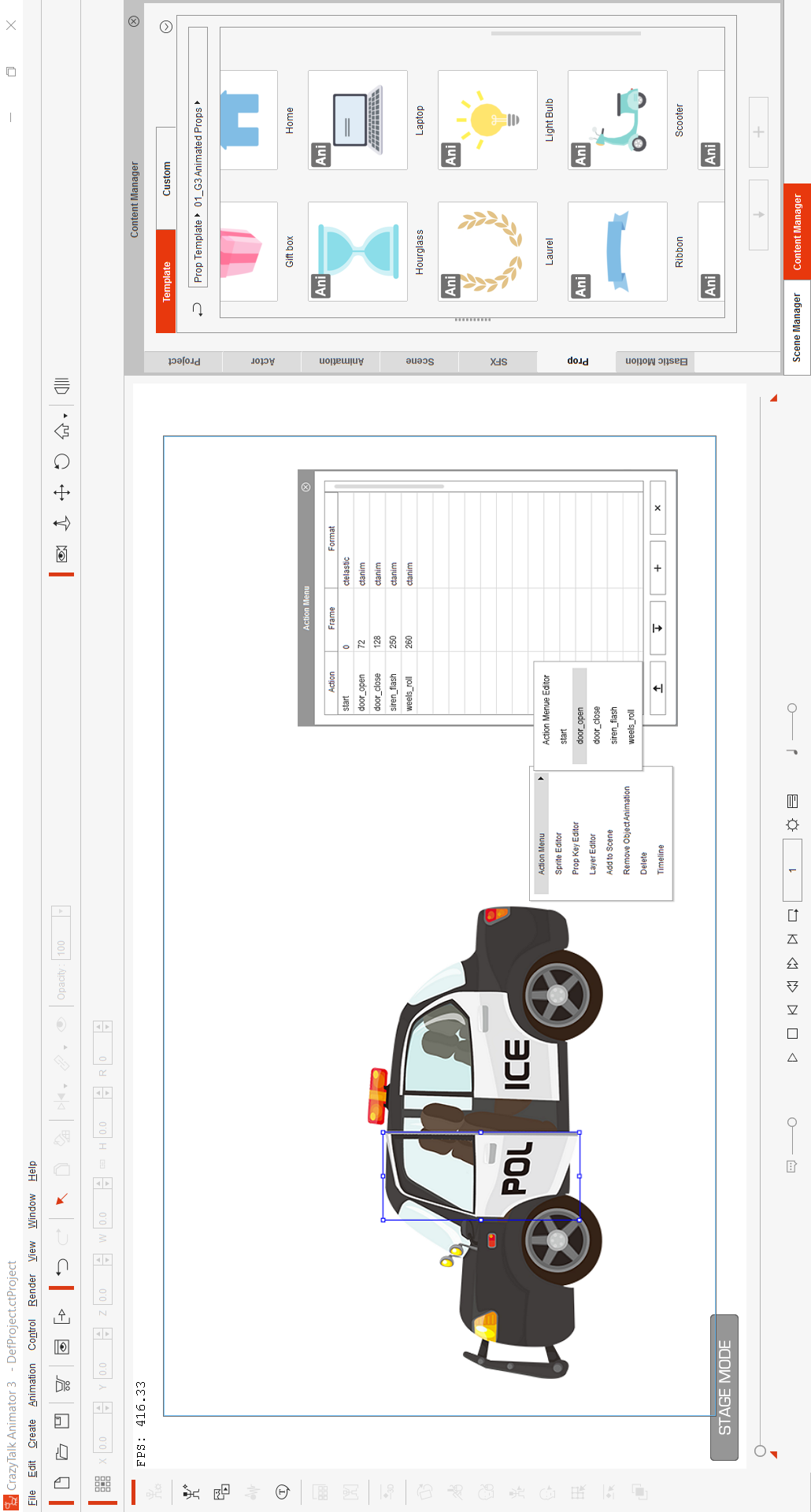Collapse Content Manager with the circled chevron
This screenshot has width=811, height=1512.
click(x=166, y=27)
